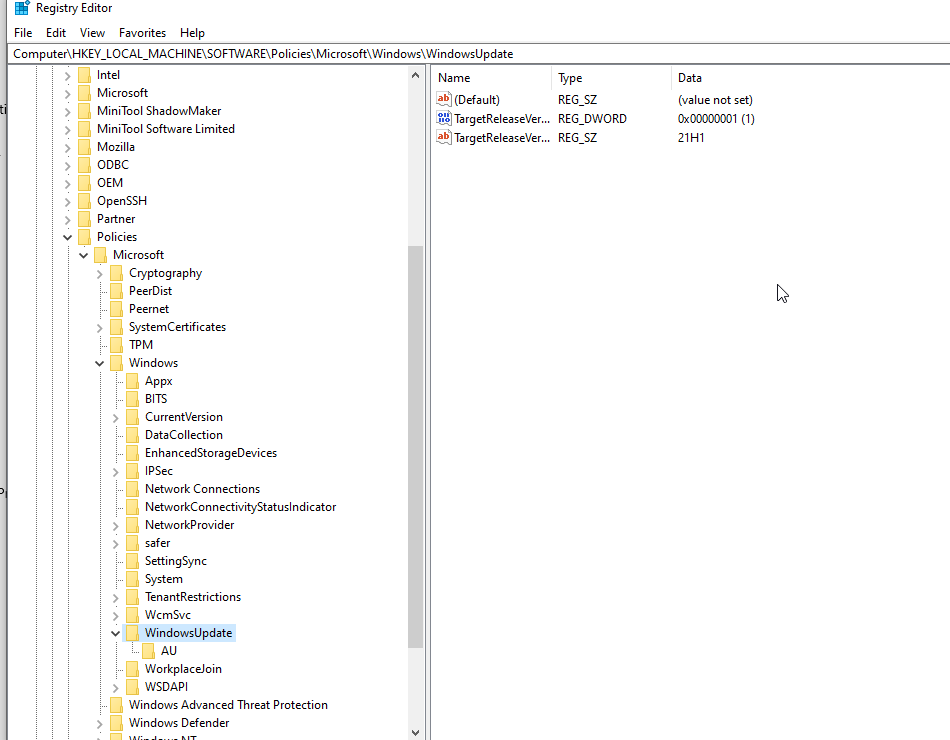Screen dimensions: 950x740
Task: Click the DataCollection folder icon
Action: (133, 435)
